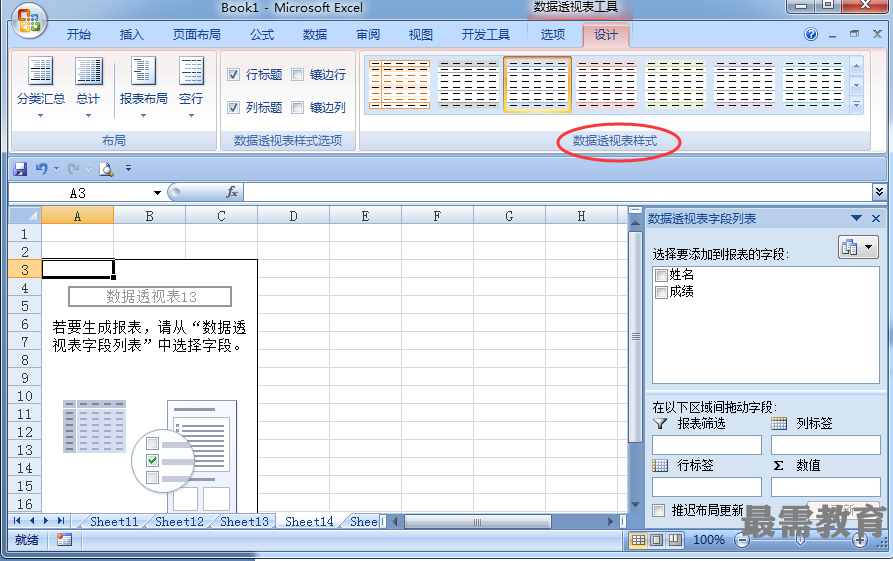Open the field list layout dropdown arrow

point(869,247)
